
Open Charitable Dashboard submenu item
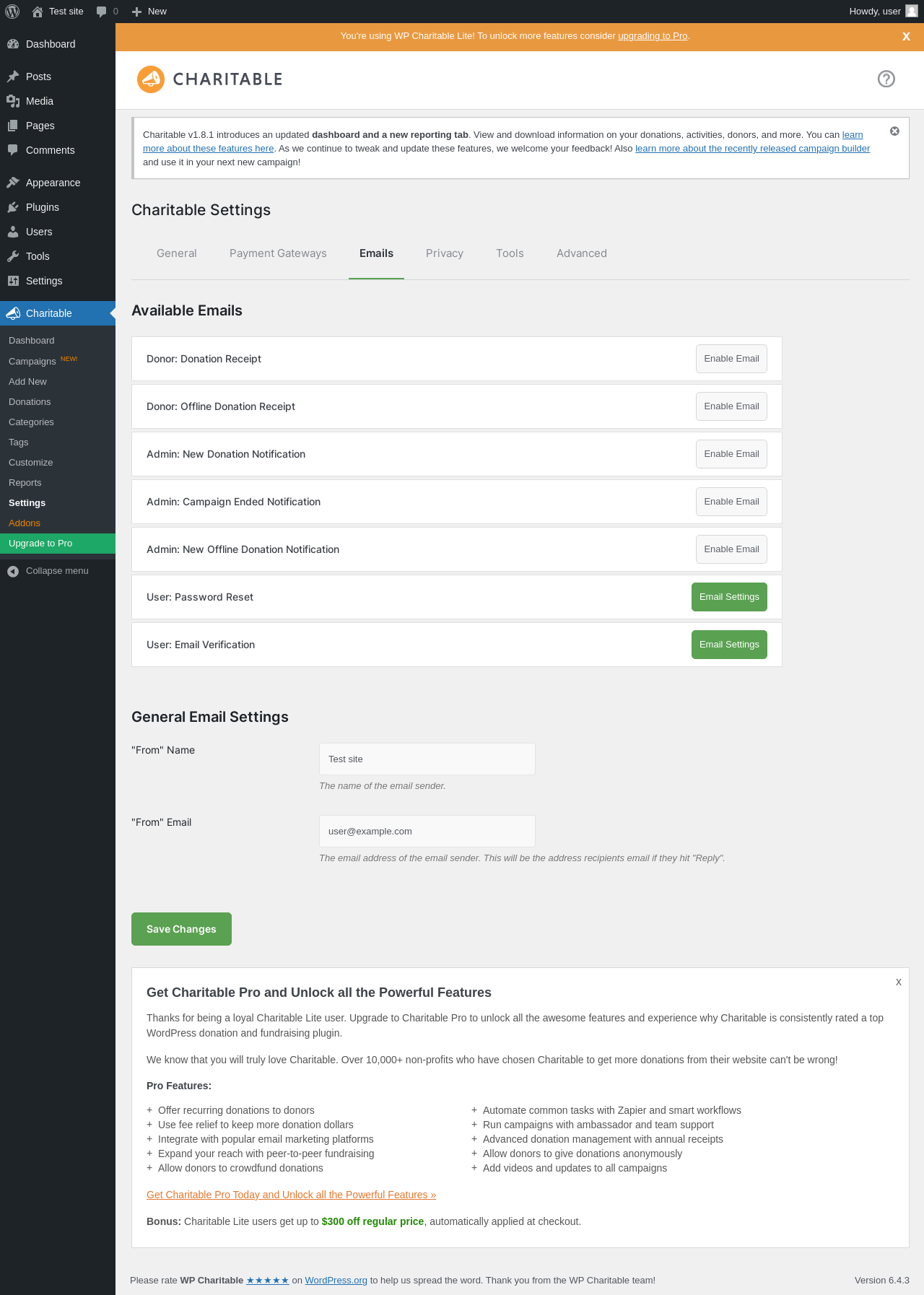[x=58, y=341]
